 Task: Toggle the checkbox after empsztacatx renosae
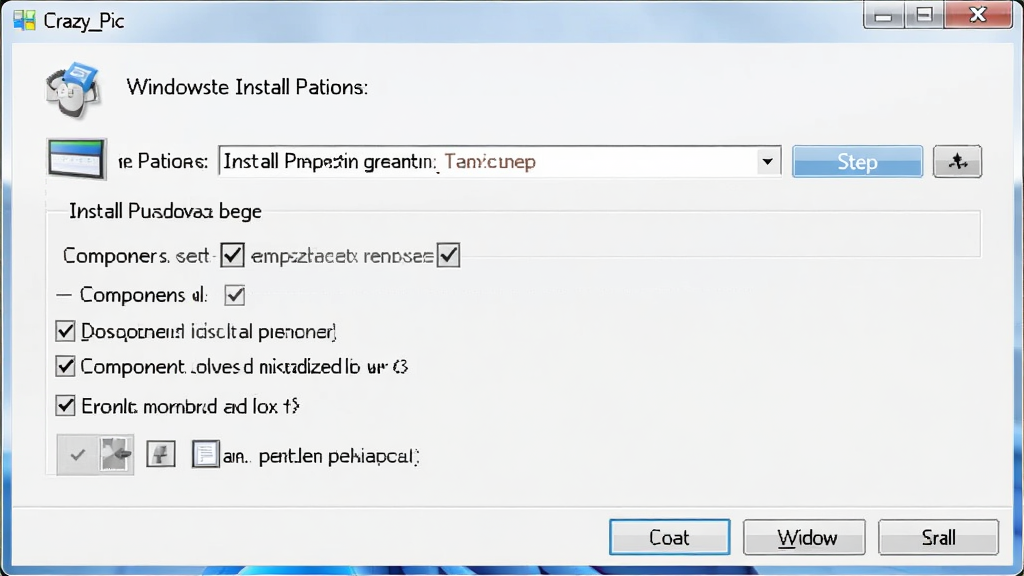[x=448, y=255]
